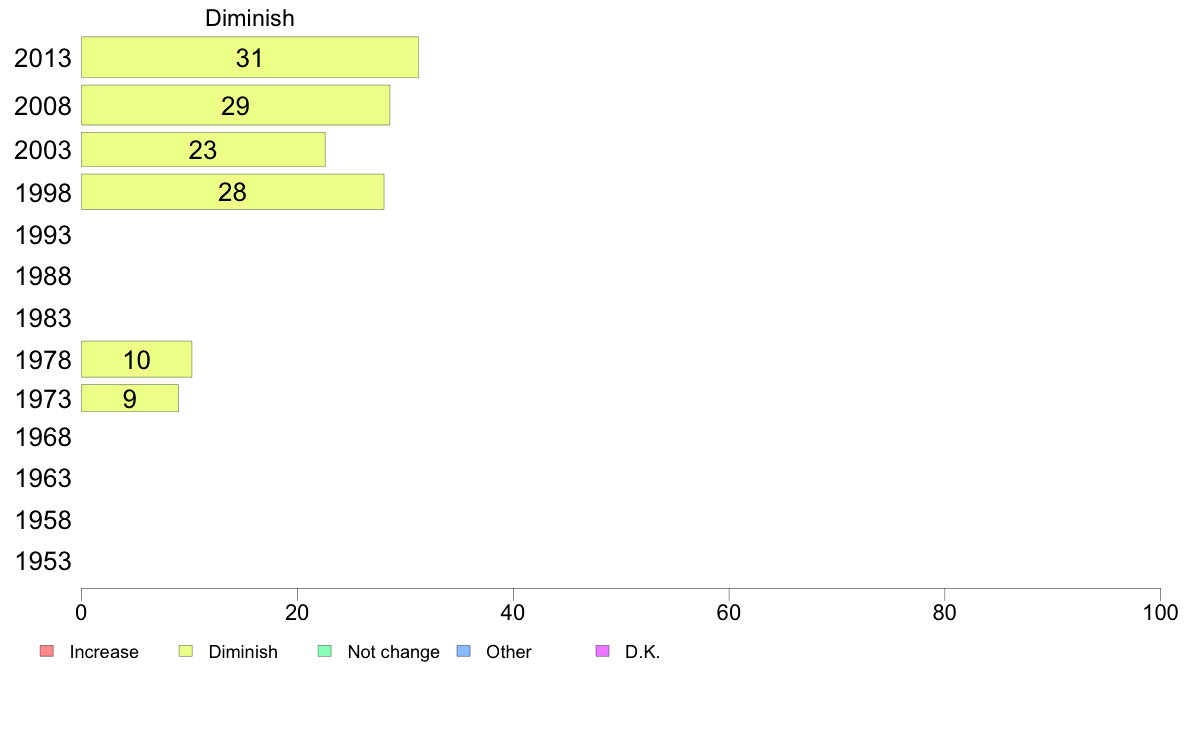1188x736 pixels.
Task: Click the yellow Diminish legend swatch
Action: (x=186, y=651)
